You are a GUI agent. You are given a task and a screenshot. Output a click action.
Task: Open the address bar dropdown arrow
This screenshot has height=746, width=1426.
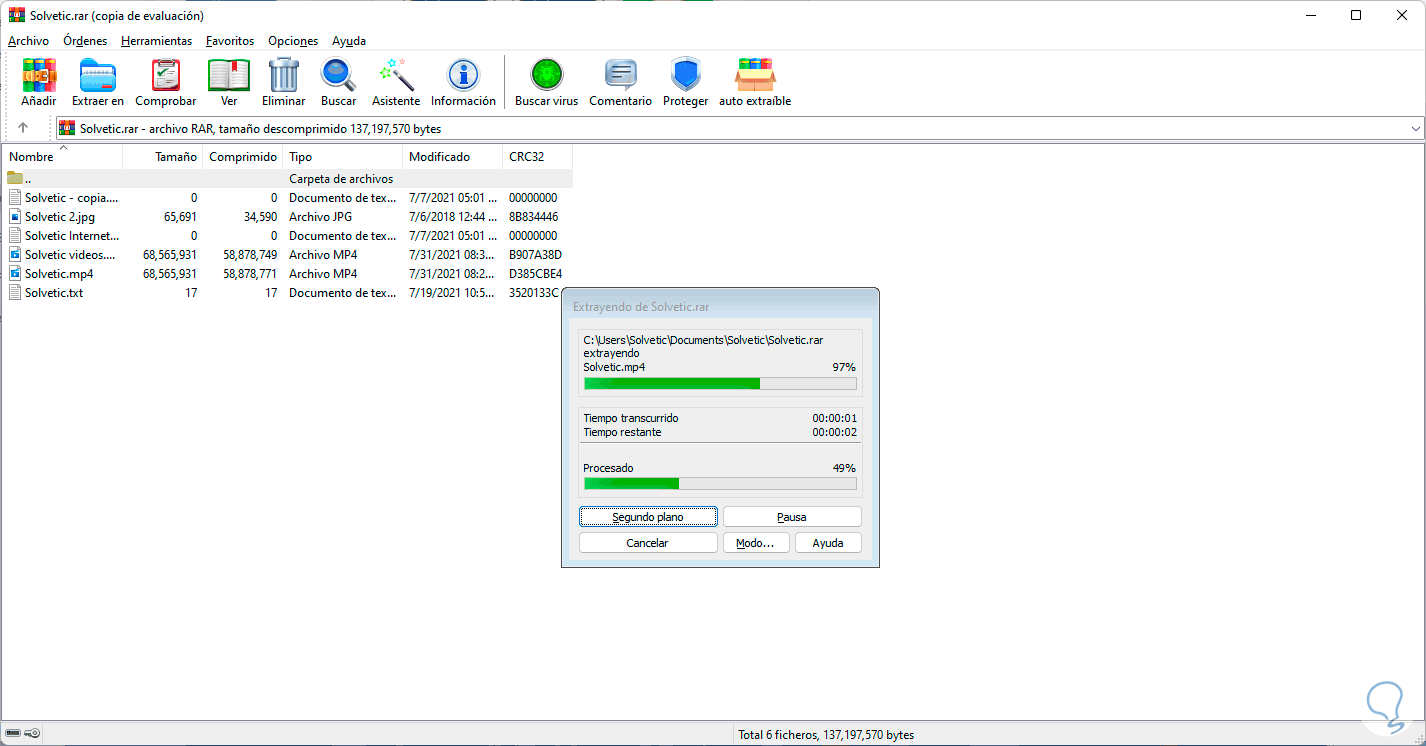coord(1415,129)
